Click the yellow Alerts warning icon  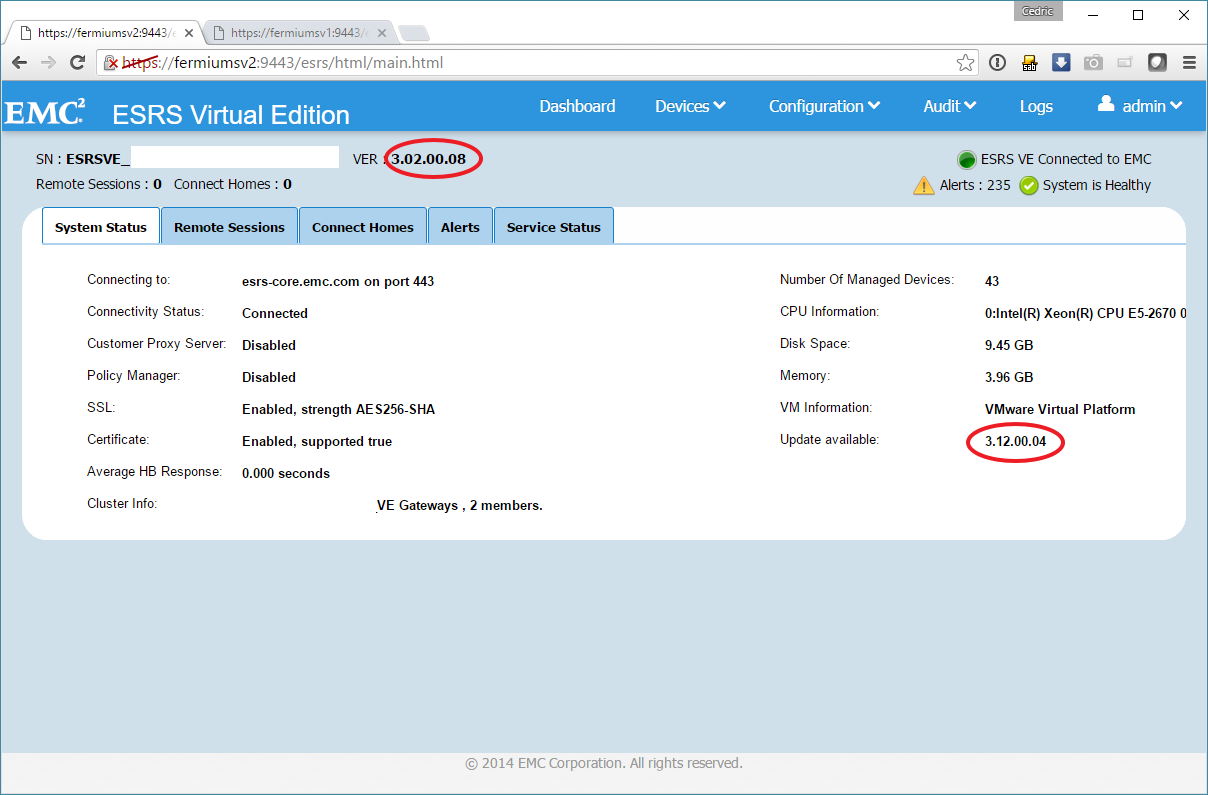(924, 186)
